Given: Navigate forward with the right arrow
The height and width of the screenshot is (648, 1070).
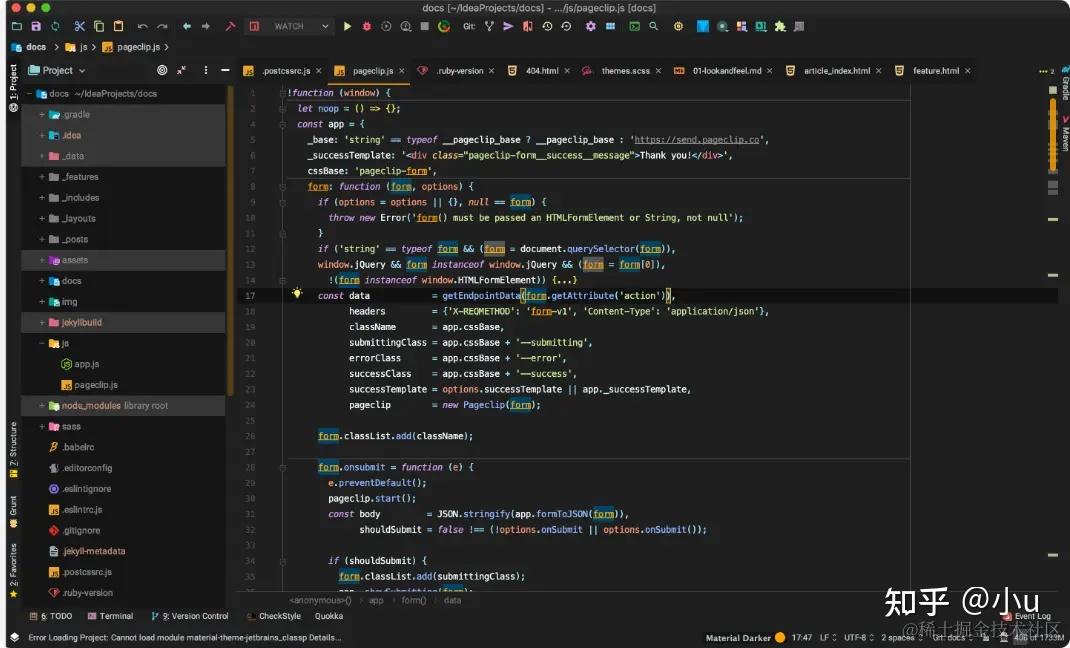Looking at the screenshot, I should [206, 27].
